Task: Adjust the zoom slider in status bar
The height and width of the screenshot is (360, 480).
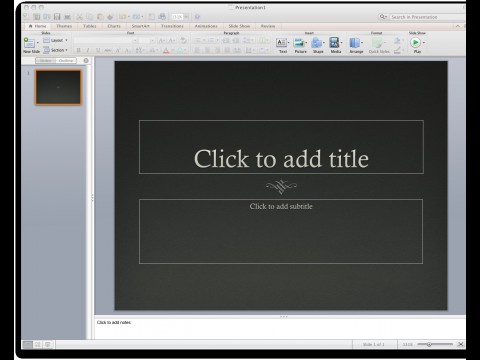Action: (435, 344)
